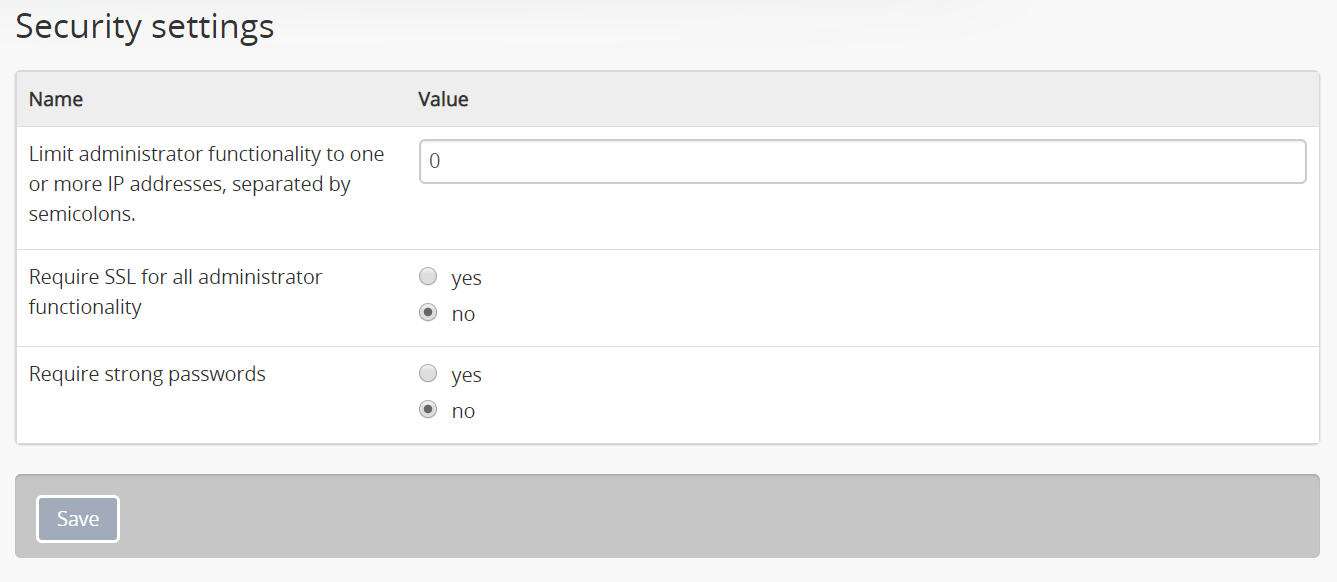
Task: Select "yes" radio for Require SSL
Action: pos(428,277)
